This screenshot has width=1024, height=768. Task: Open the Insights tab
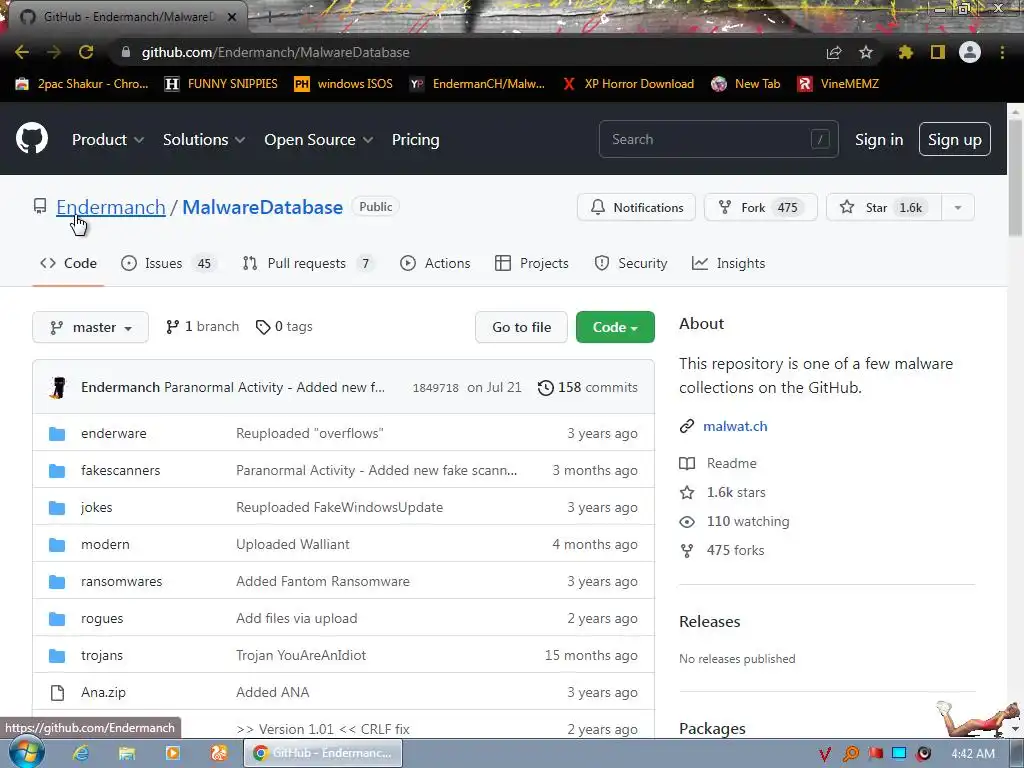728,263
